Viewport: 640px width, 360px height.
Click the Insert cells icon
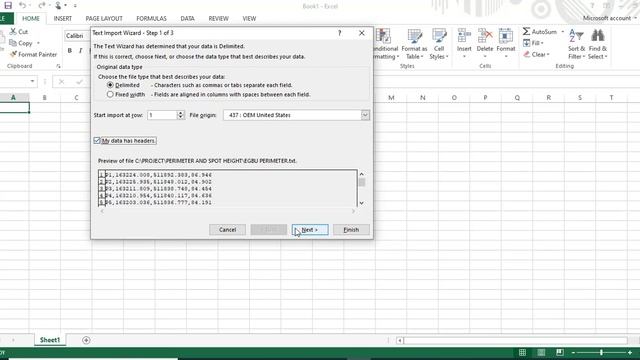[464, 36]
